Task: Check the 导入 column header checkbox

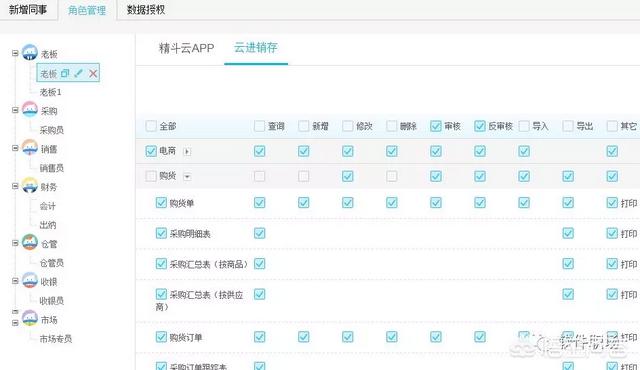Action: click(x=524, y=126)
